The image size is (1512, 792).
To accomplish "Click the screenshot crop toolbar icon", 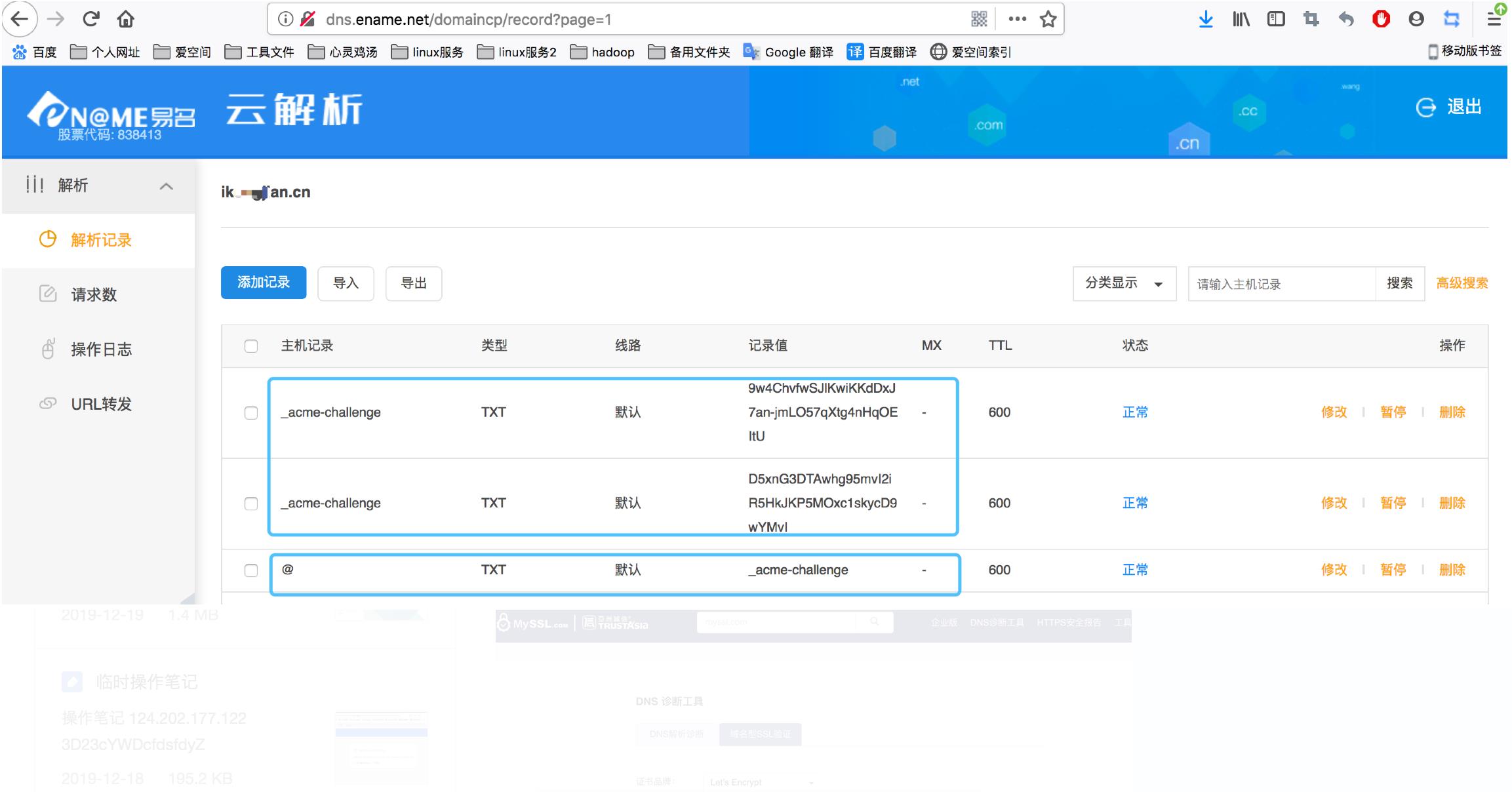I will coord(1311,19).
